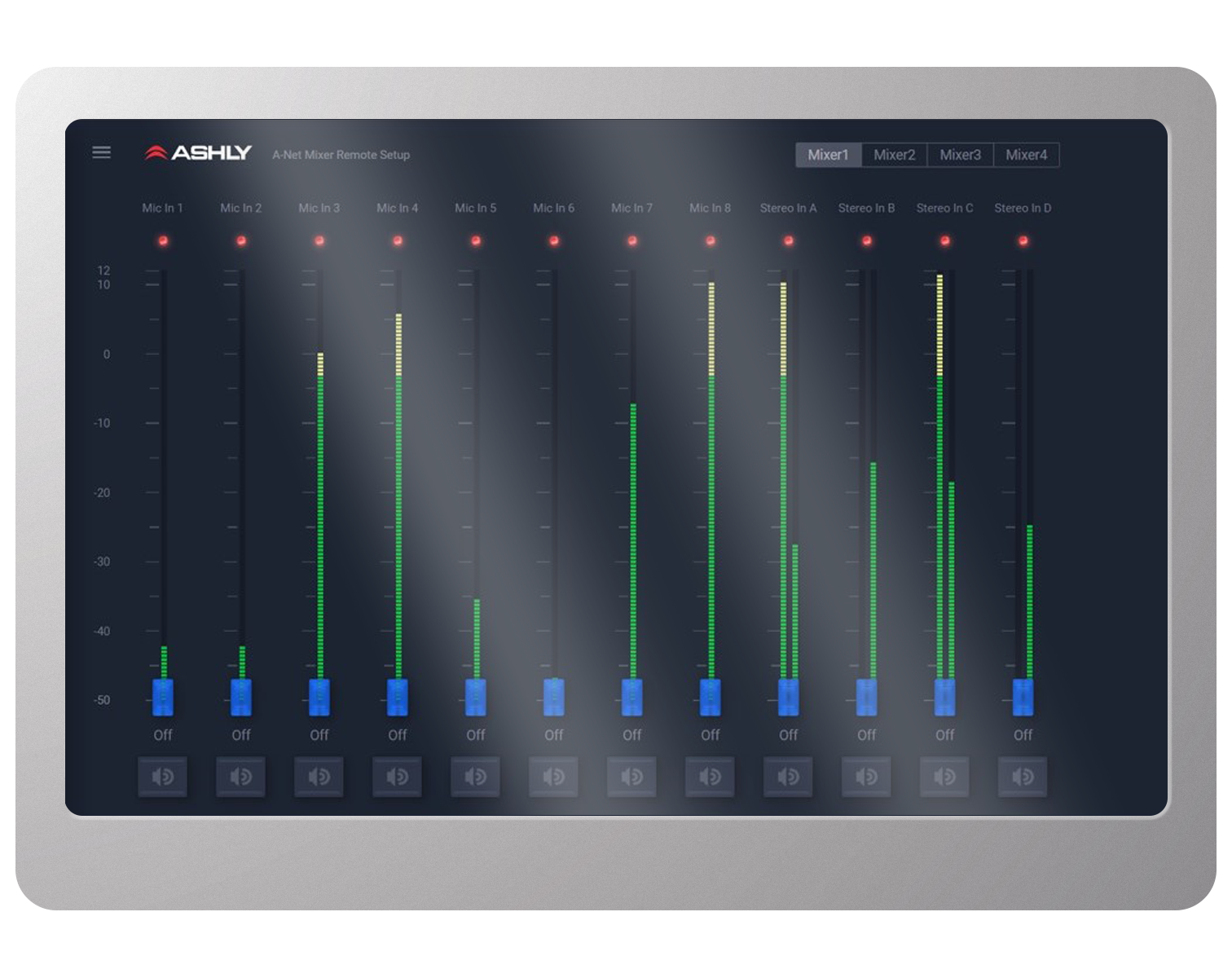Click the Ashly logo

click(198, 152)
